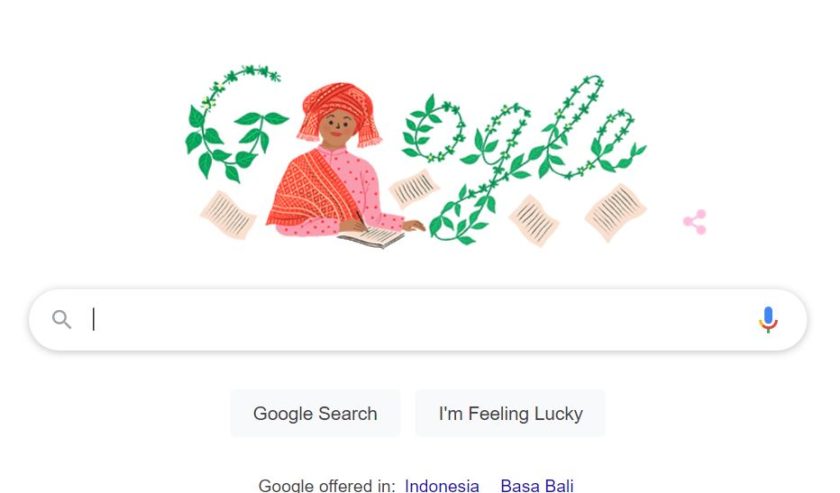Activate the voice search microphone icon

[x=768, y=319]
